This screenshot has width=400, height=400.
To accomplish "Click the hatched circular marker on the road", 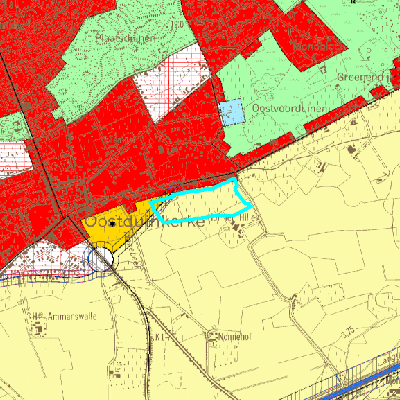I will tap(101, 259).
